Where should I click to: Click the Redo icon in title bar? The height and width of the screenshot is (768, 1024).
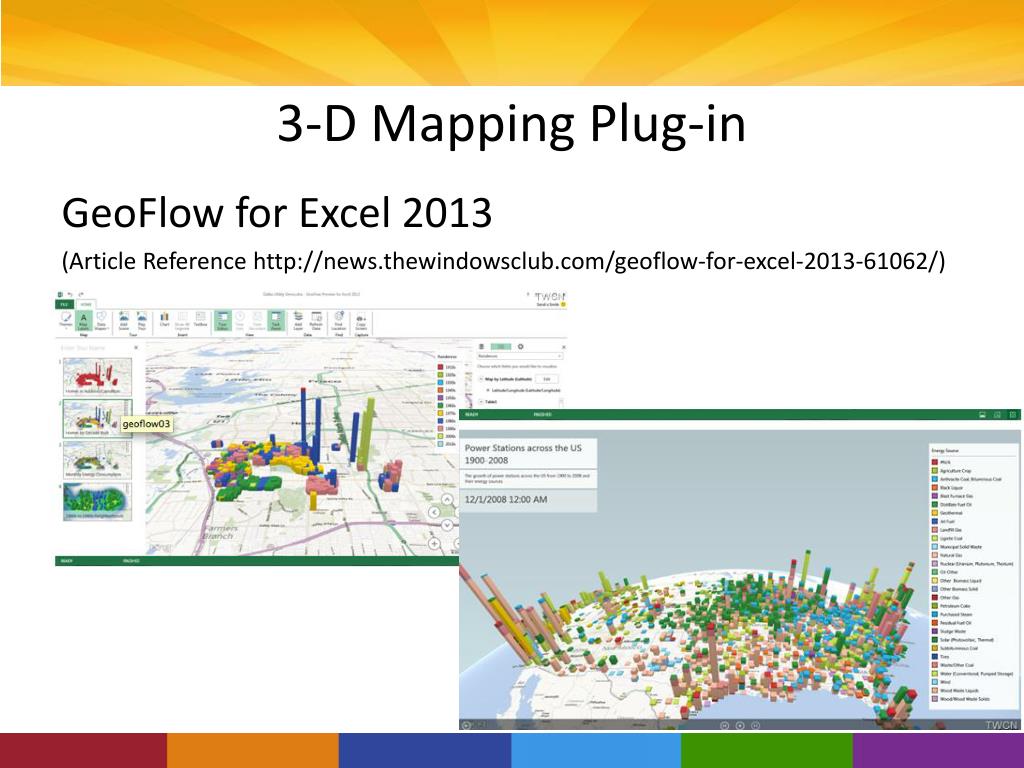pos(81,295)
